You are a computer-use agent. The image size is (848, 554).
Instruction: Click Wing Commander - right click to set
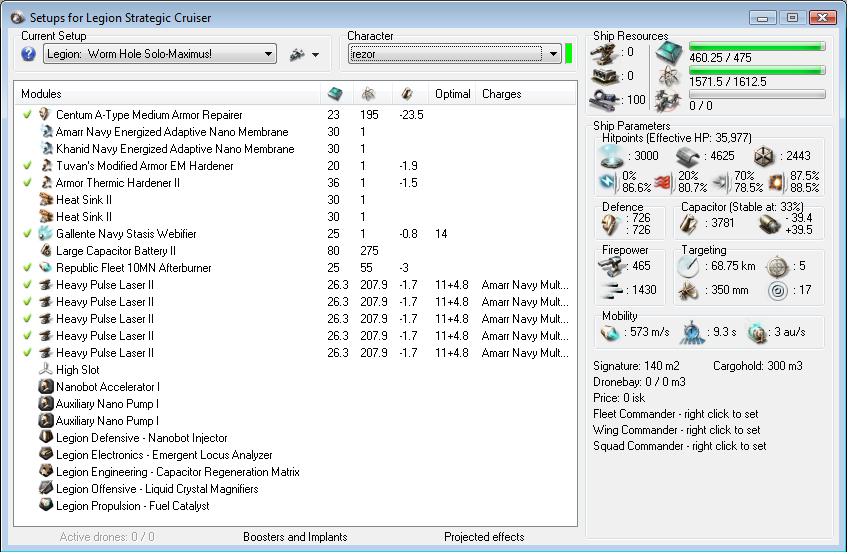point(677,430)
